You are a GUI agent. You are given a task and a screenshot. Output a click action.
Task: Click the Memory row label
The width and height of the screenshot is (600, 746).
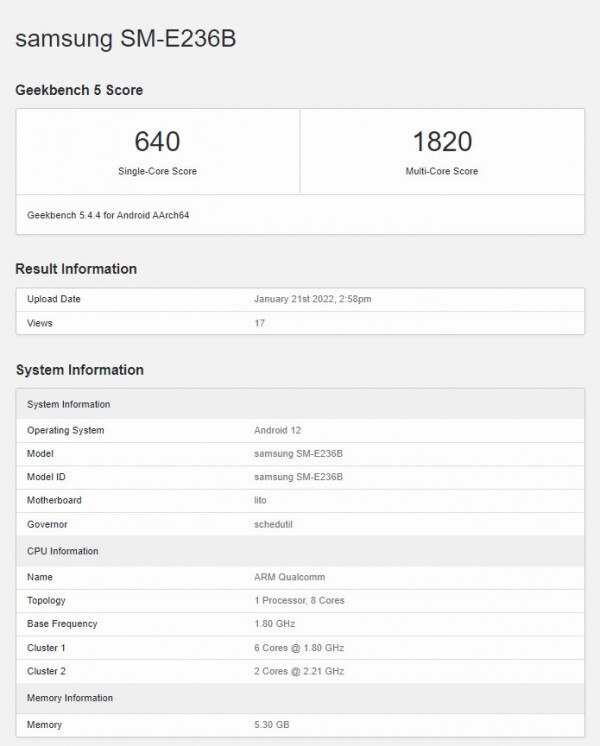[x=44, y=725]
